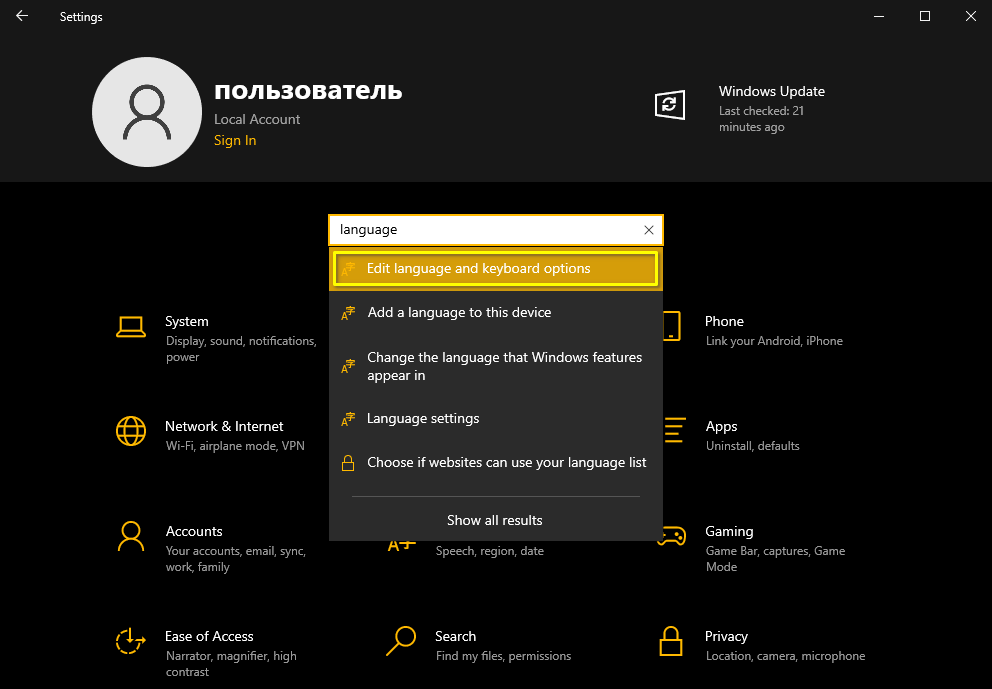This screenshot has height=689, width=992.
Task: Open the Gaming settings category
Action: (729, 532)
